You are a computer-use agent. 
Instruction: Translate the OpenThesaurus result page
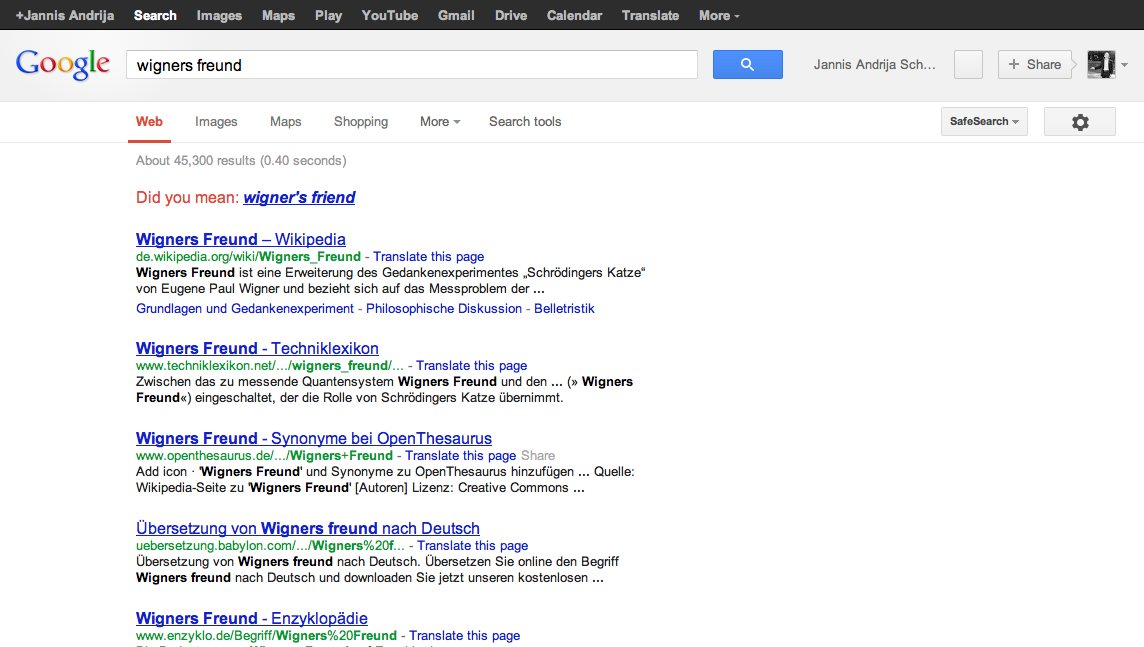[460, 456]
